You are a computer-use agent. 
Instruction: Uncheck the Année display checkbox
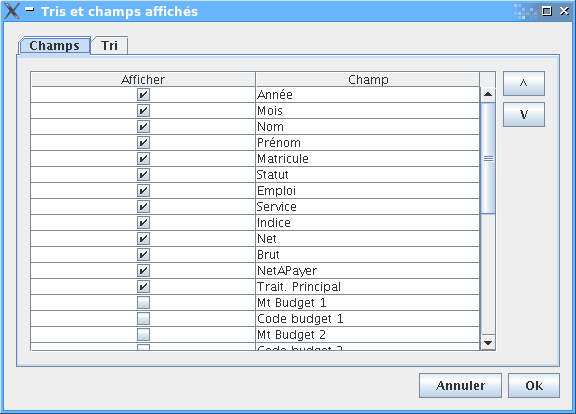pyautogui.click(x=143, y=95)
